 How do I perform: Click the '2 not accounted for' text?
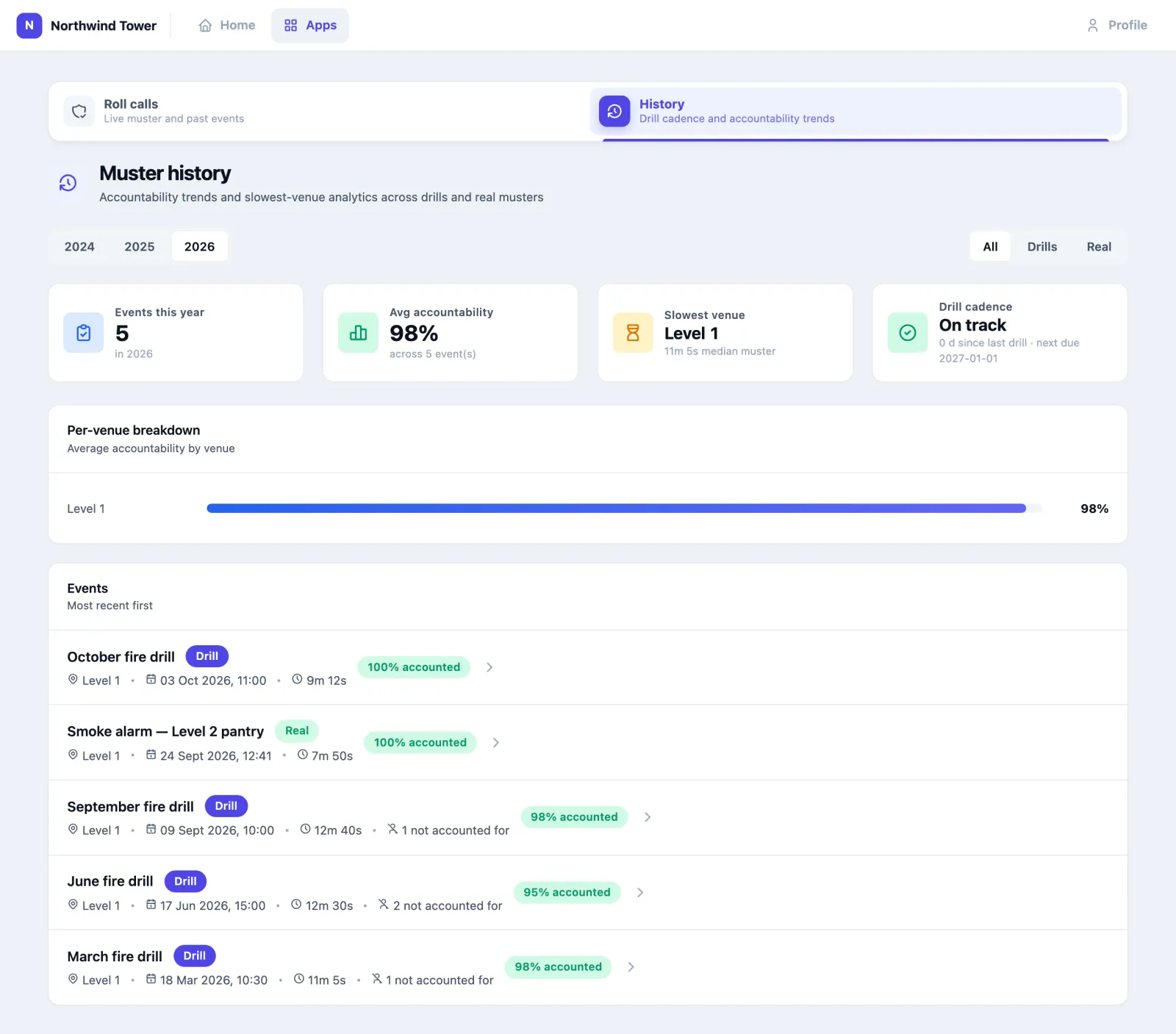448,906
